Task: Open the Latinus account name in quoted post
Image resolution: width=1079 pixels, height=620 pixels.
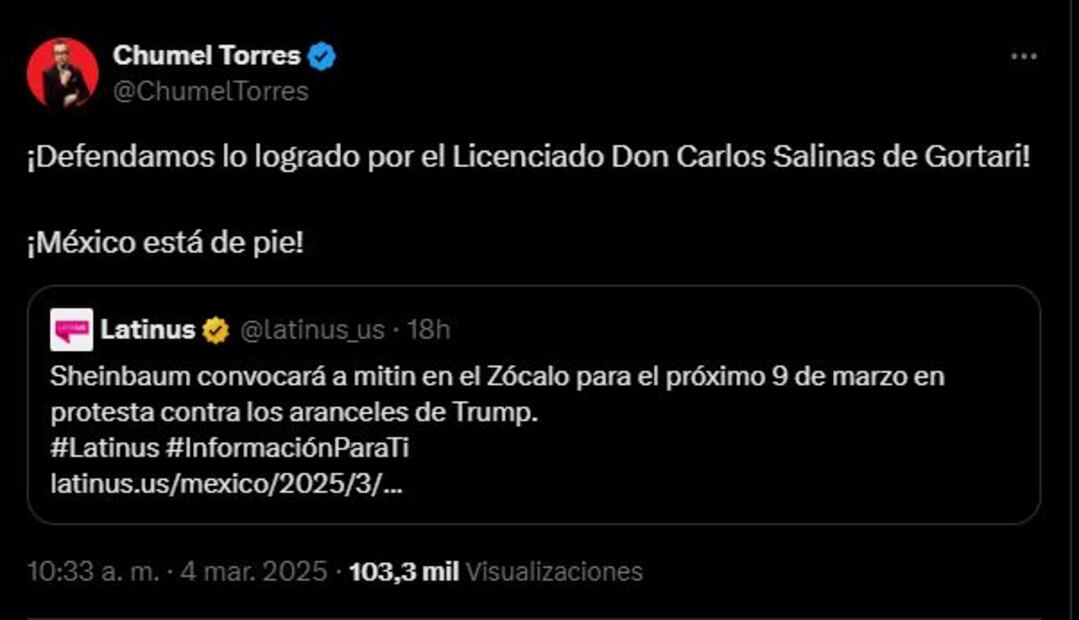Action: point(147,330)
